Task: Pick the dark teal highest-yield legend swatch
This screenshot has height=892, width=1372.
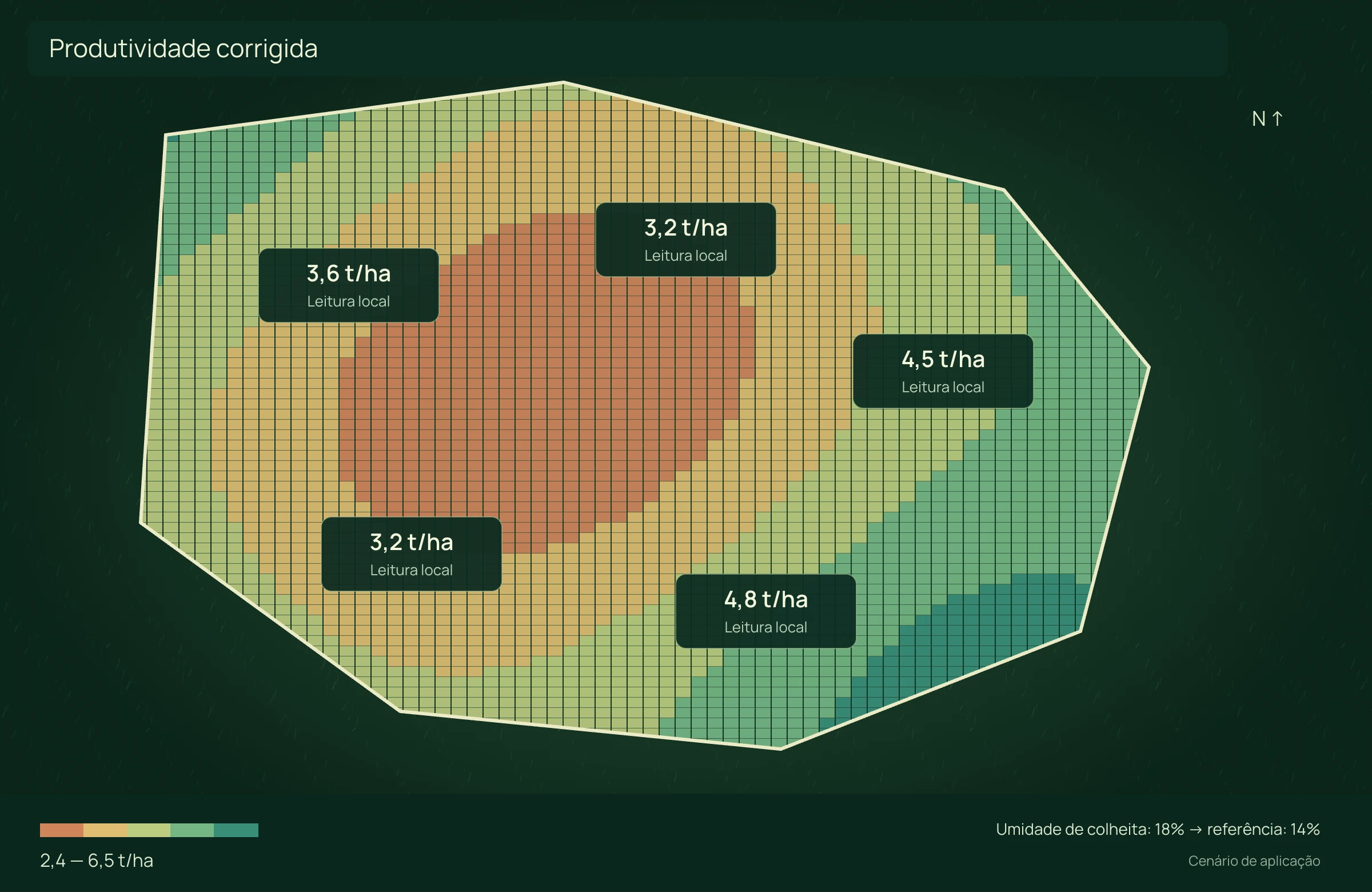Action: click(236, 830)
